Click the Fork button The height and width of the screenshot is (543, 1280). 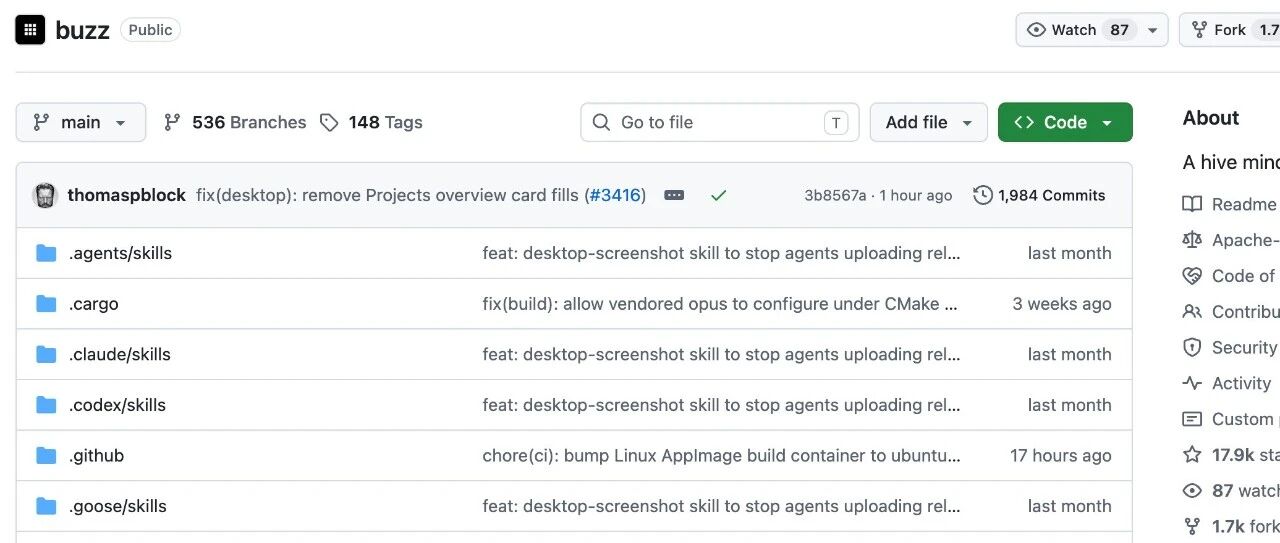point(1232,30)
